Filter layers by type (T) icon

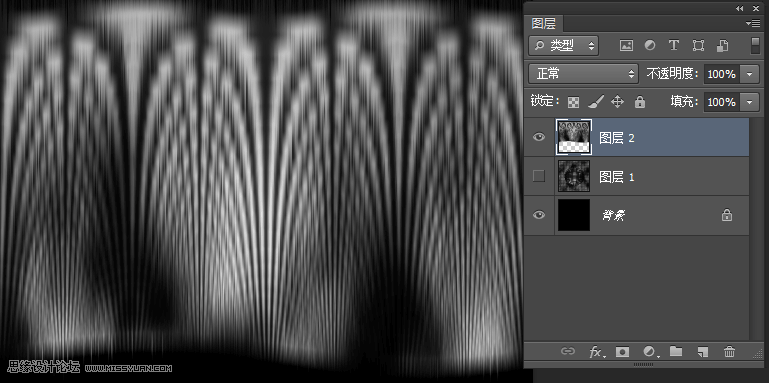point(674,46)
